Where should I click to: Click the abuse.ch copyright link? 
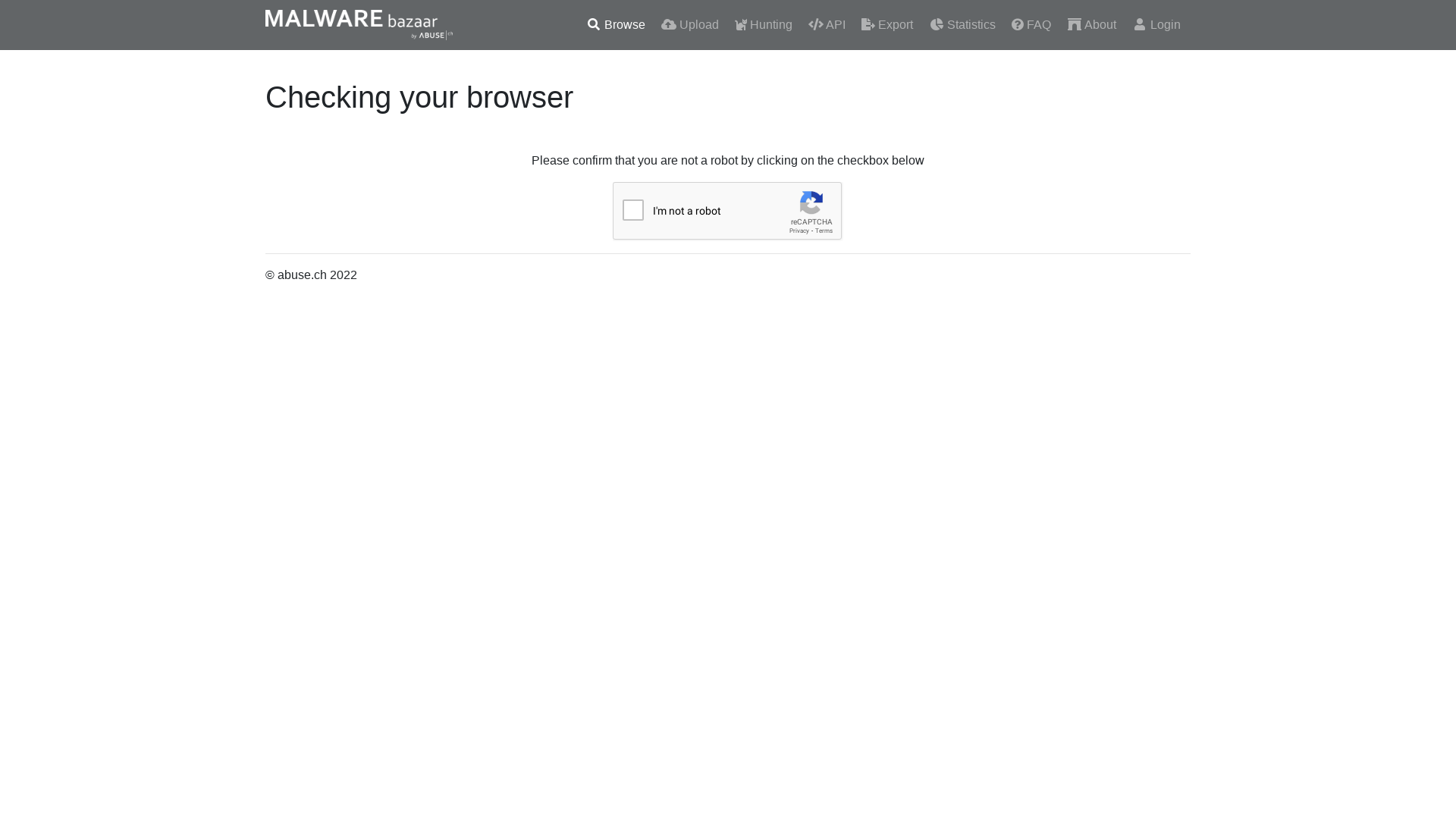pos(301,275)
